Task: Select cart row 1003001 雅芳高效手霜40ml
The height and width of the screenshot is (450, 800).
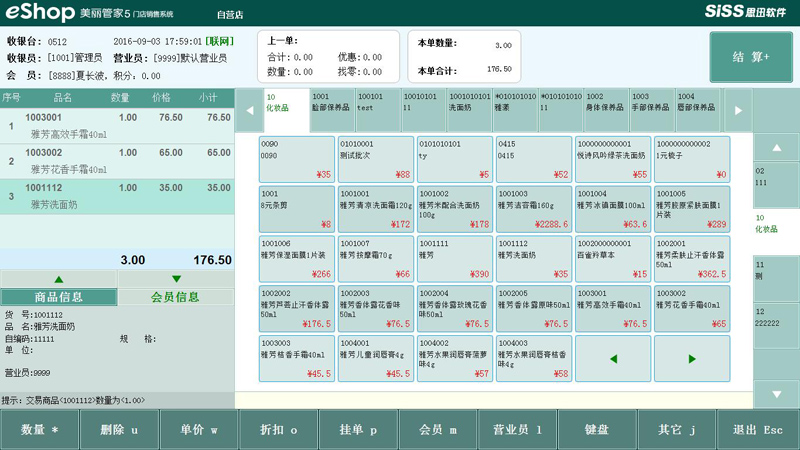Action: 117,126
